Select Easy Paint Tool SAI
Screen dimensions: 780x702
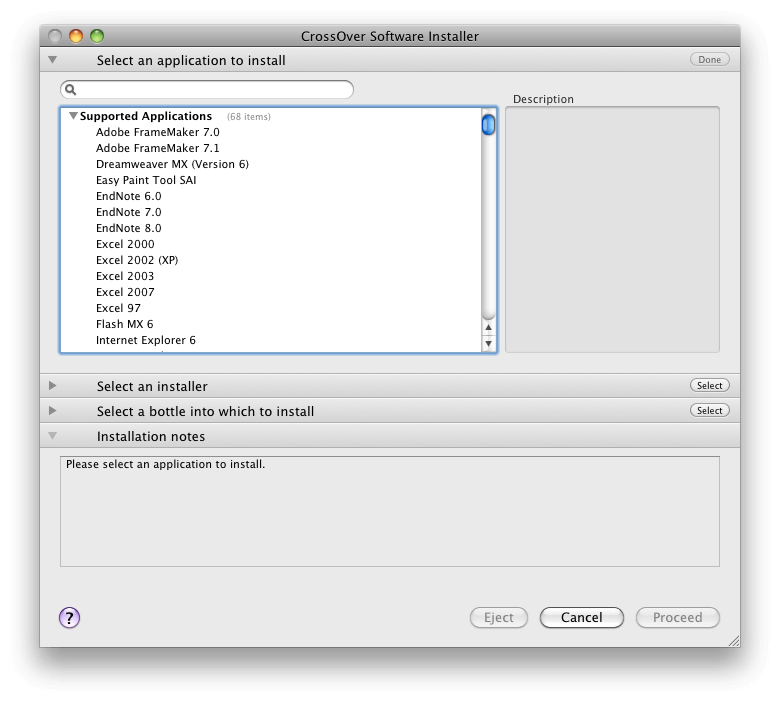(x=146, y=180)
